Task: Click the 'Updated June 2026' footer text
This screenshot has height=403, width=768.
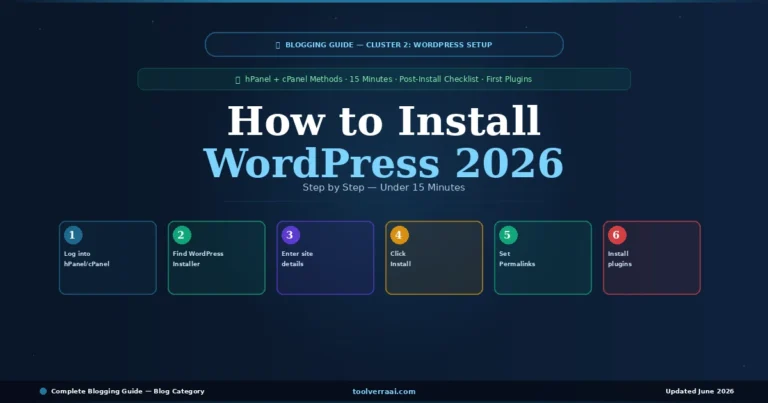Action: pos(699,391)
